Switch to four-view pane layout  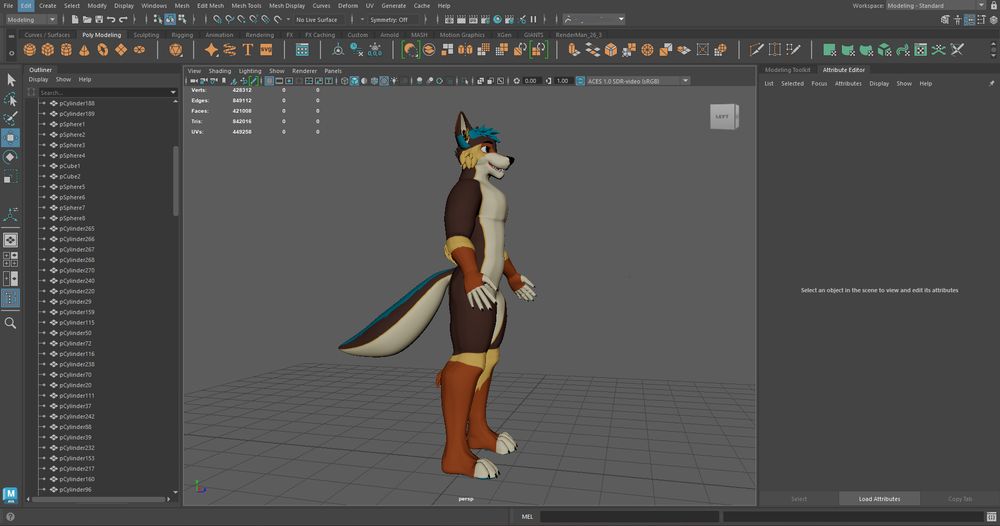pyautogui.click(x=11, y=259)
